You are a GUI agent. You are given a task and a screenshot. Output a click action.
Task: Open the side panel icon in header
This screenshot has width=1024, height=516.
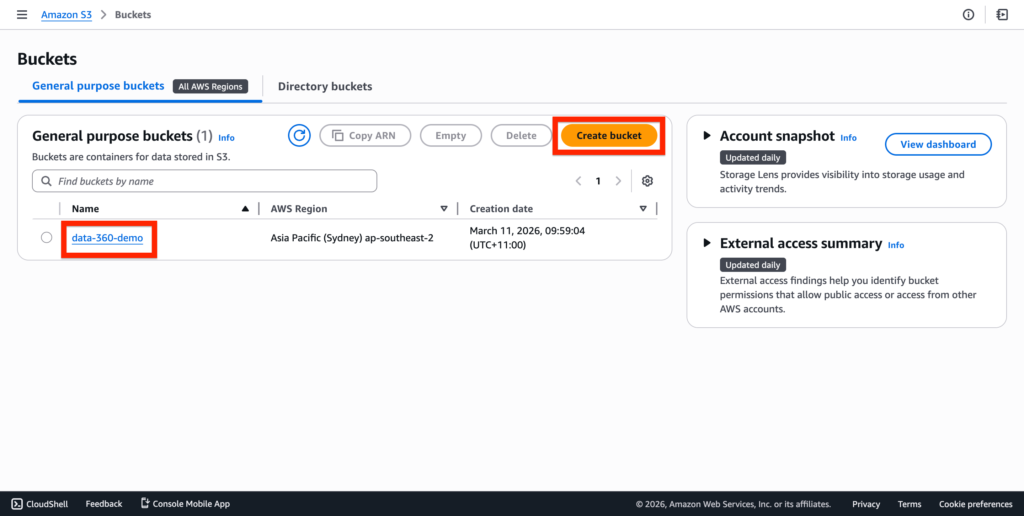[x=1002, y=15]
